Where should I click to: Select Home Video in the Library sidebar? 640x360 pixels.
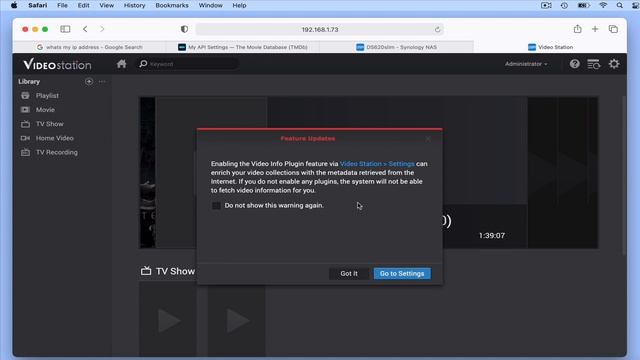(x=55, y=138)
